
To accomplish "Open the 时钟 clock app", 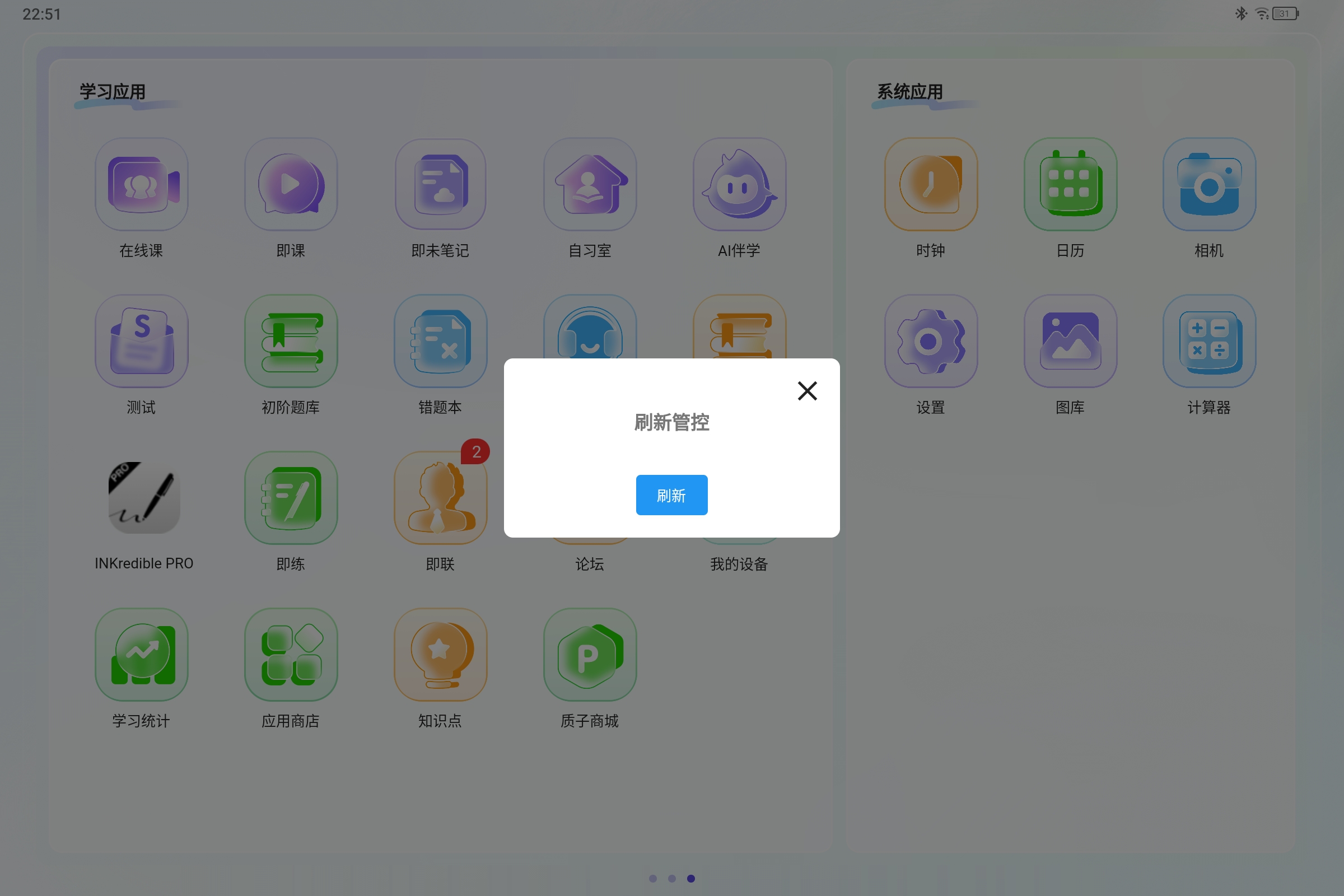I will coord(931,184).
